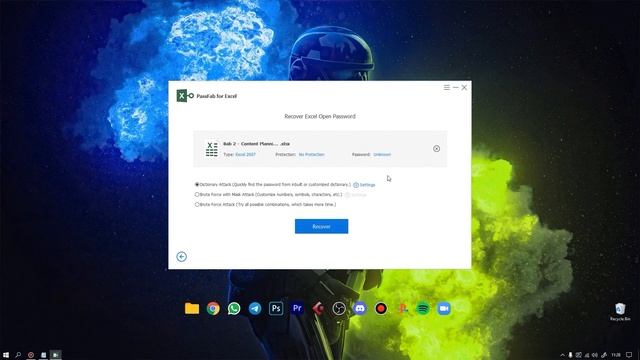
Task: Open Telegram from the dock
Action: (x=255, y=309)
